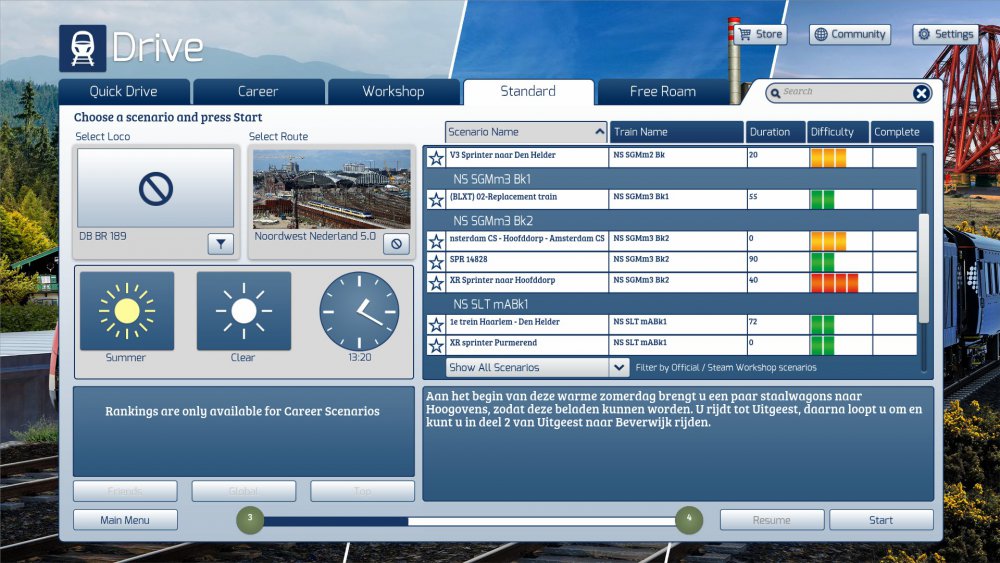The width and height of the screenshot is (1000, 563).
Task: Click the loco filter funnel icon
Action: 221,243
